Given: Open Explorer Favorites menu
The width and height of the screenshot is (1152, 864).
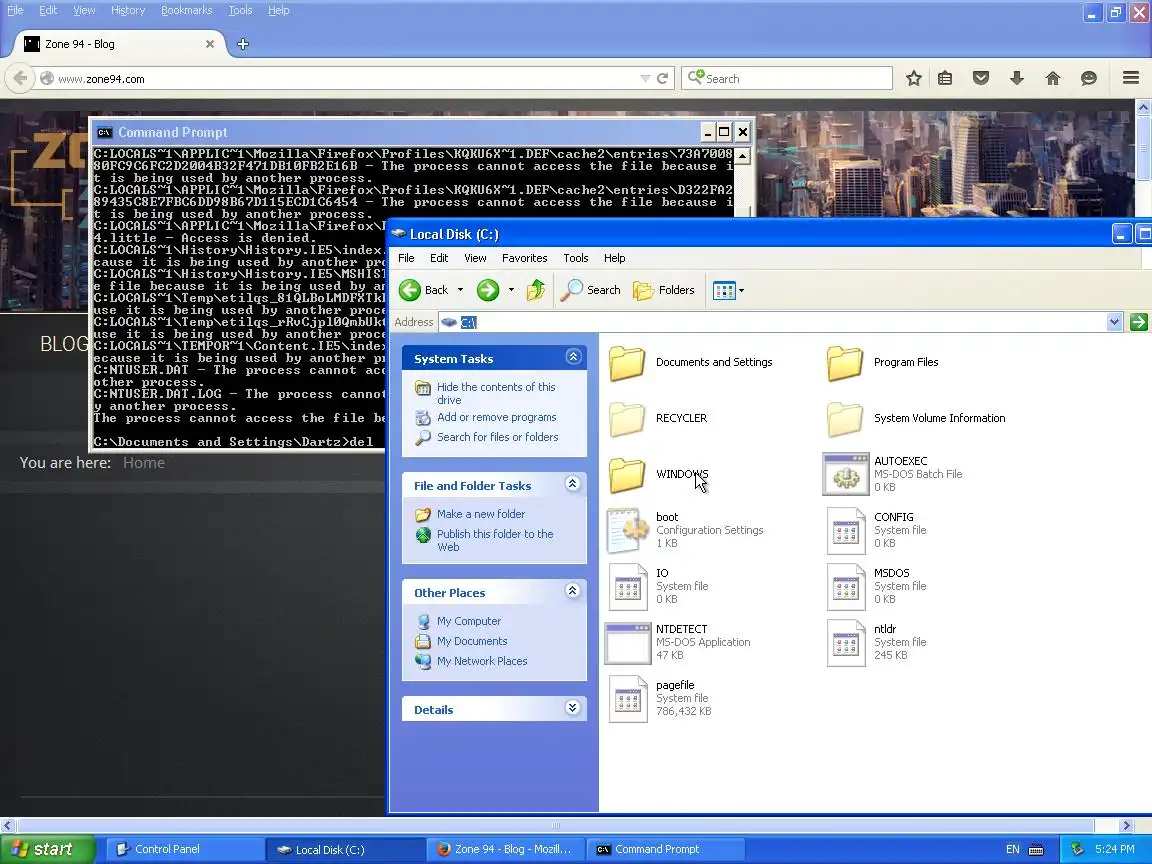Looking at the screenshot, I should 525,258.
